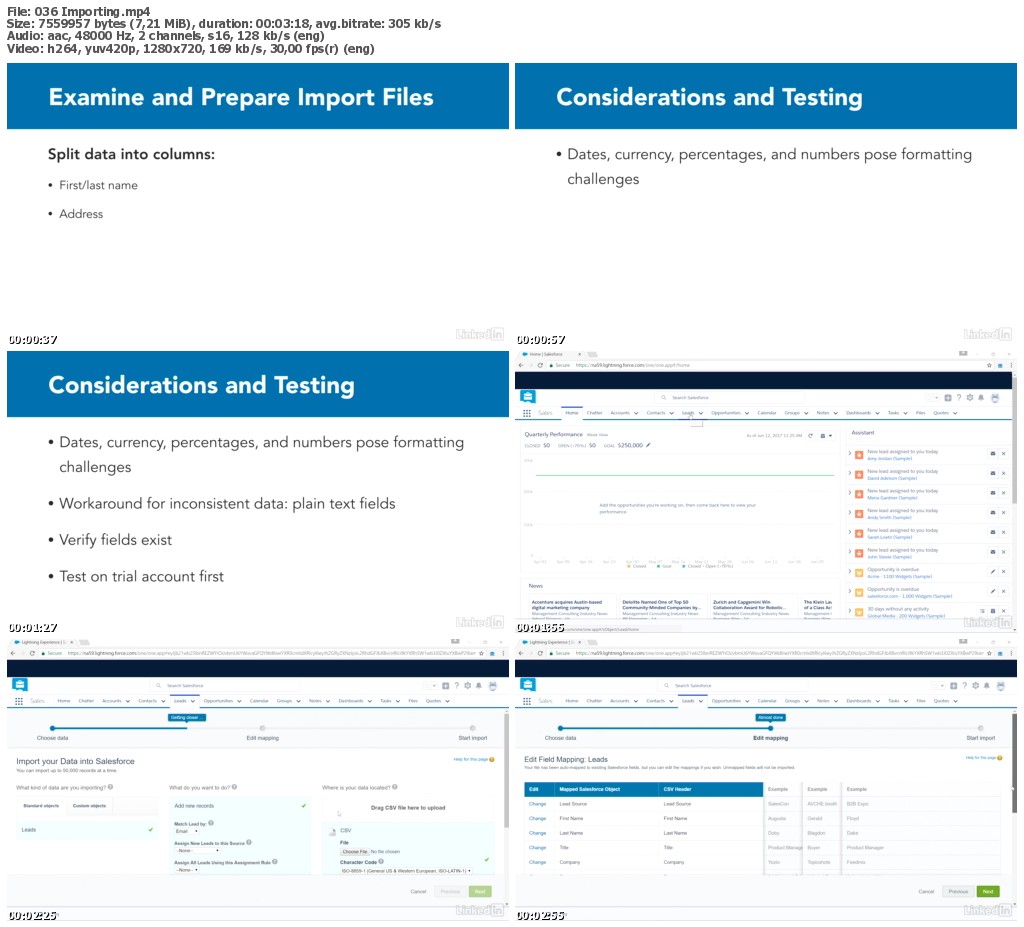Click Cancel in the 00:02:25 frame

(x=418, y=891)
